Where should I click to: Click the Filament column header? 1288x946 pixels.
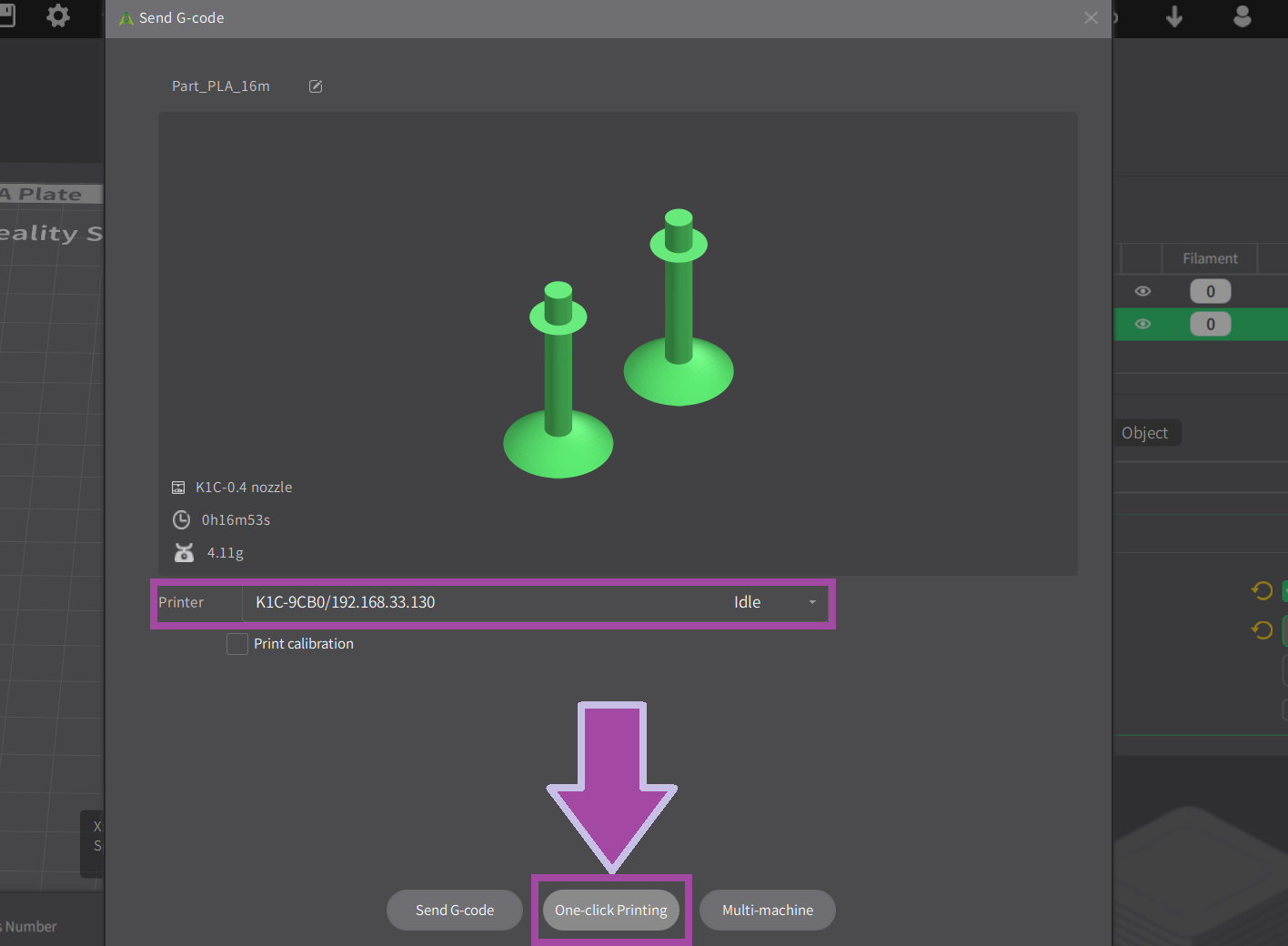point(1210,258)
